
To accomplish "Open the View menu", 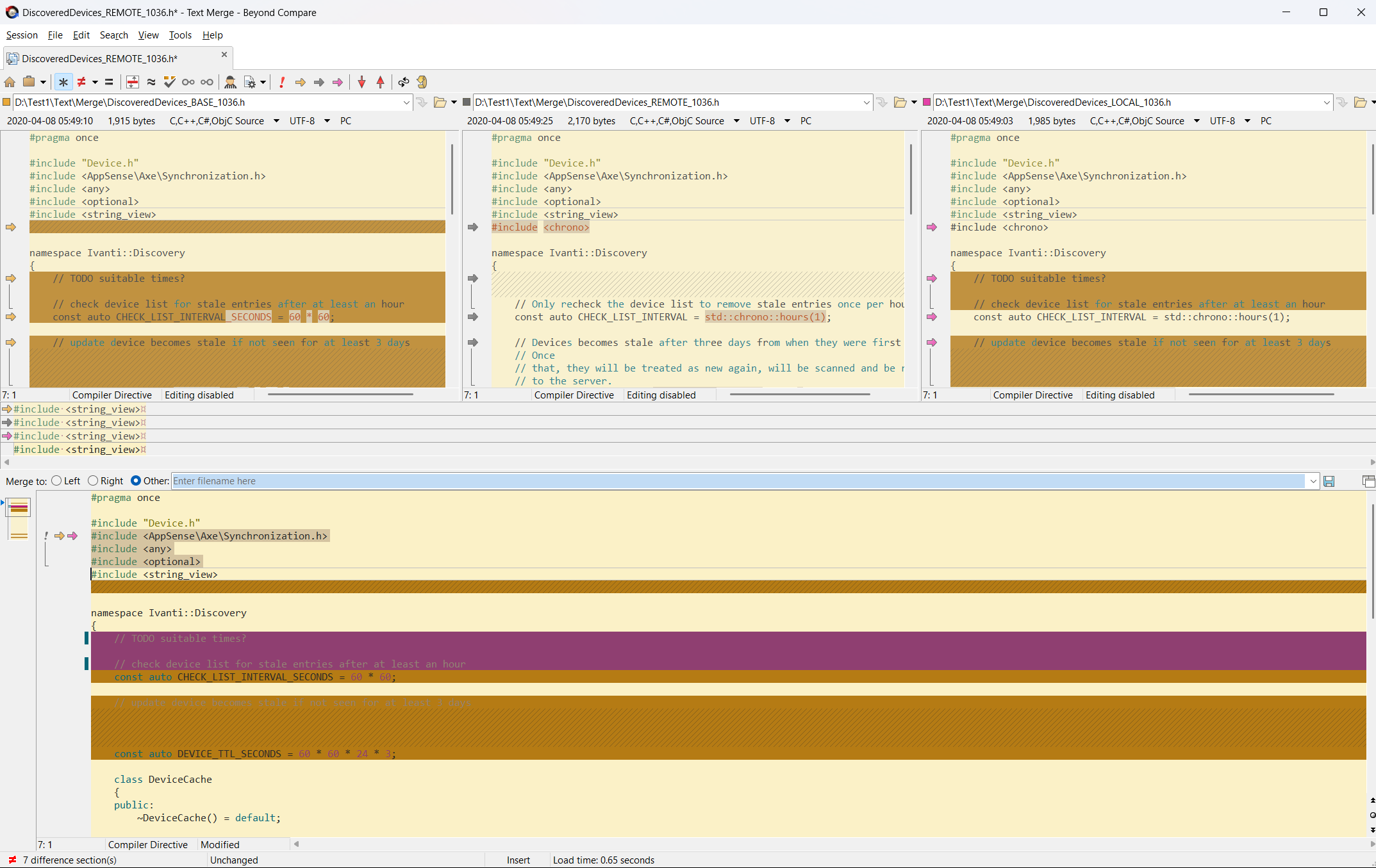I will coord(149,35).
